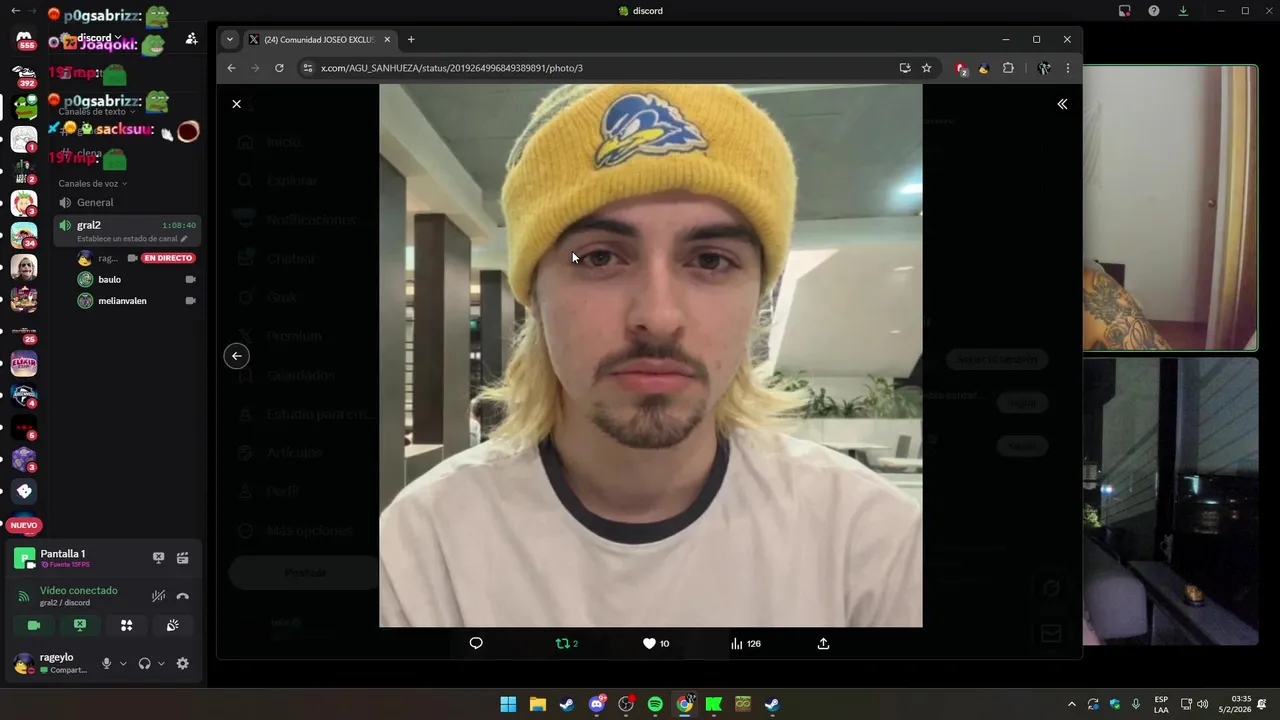Open the Chrome three-dot menu
1280x720 pixels.
1067,68
